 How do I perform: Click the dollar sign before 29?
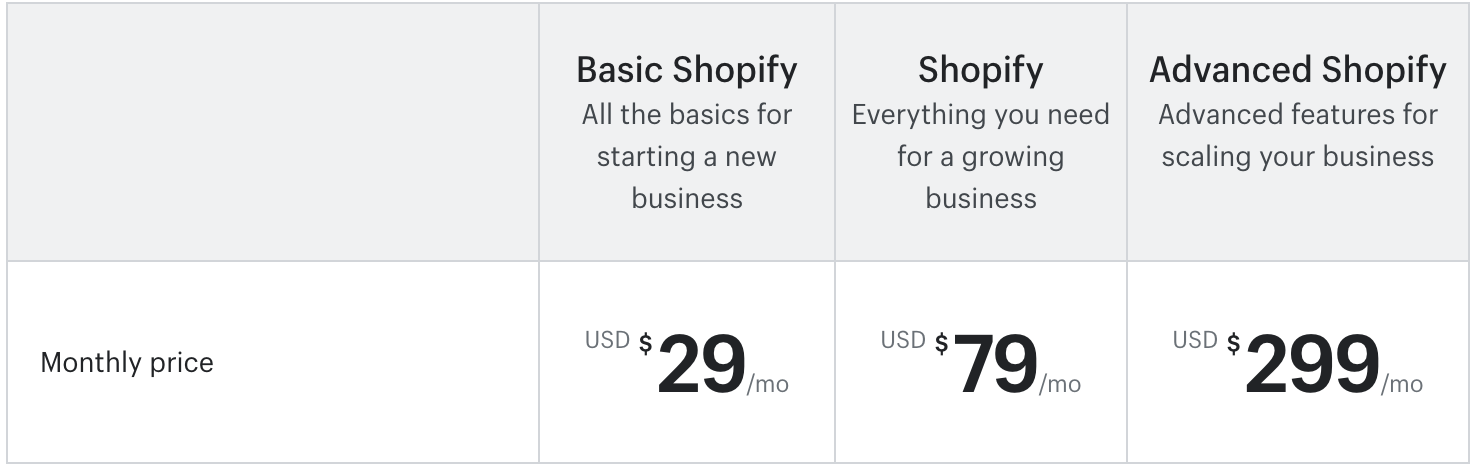(646, 344)
